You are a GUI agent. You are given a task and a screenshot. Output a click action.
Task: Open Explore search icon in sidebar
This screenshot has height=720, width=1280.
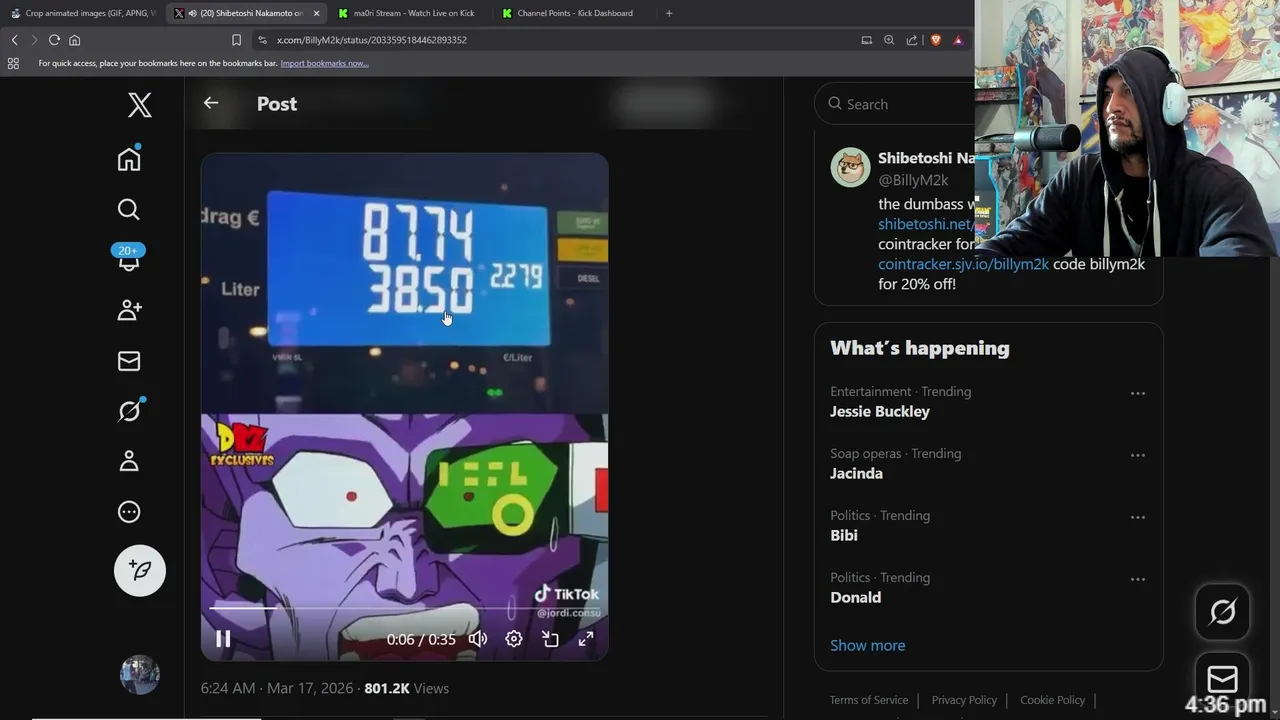[129, 209]
